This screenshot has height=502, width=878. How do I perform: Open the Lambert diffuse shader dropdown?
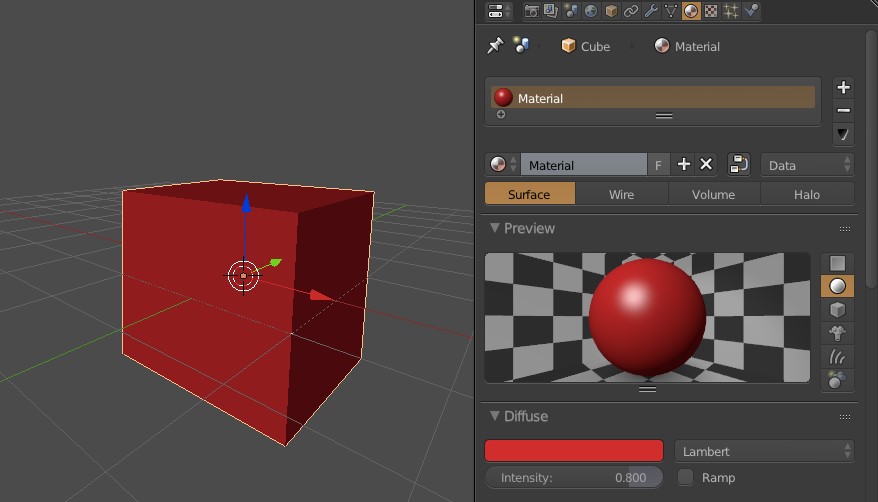[764, 451]
